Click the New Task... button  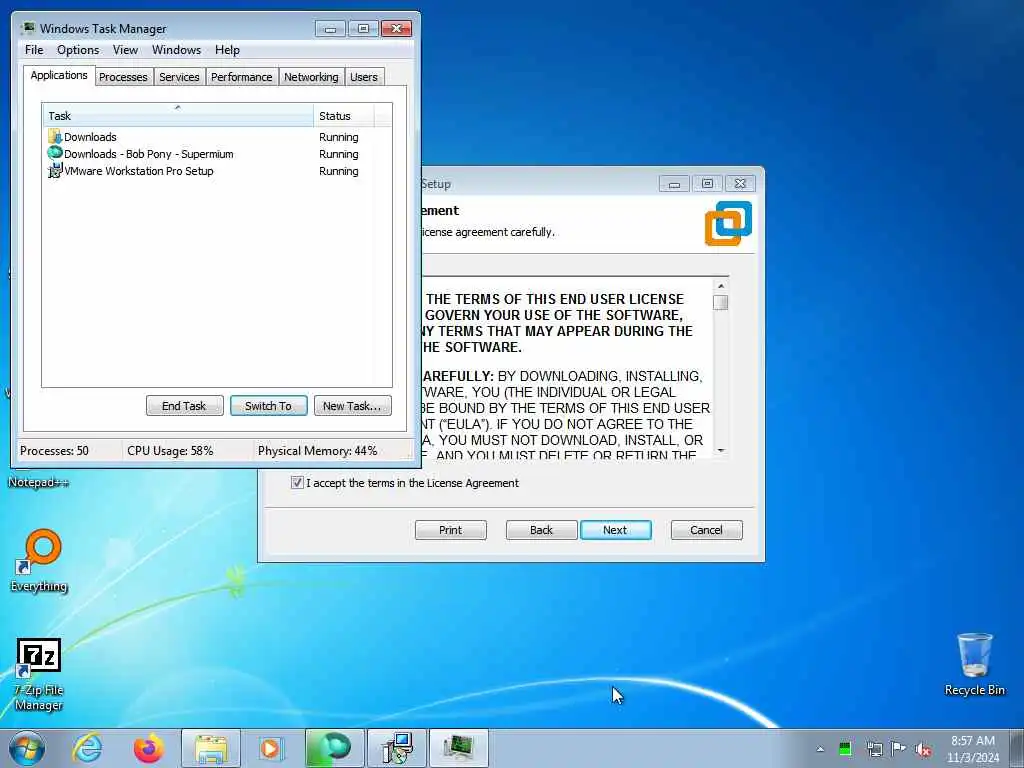pyautogui.click(x=353, y=406)
